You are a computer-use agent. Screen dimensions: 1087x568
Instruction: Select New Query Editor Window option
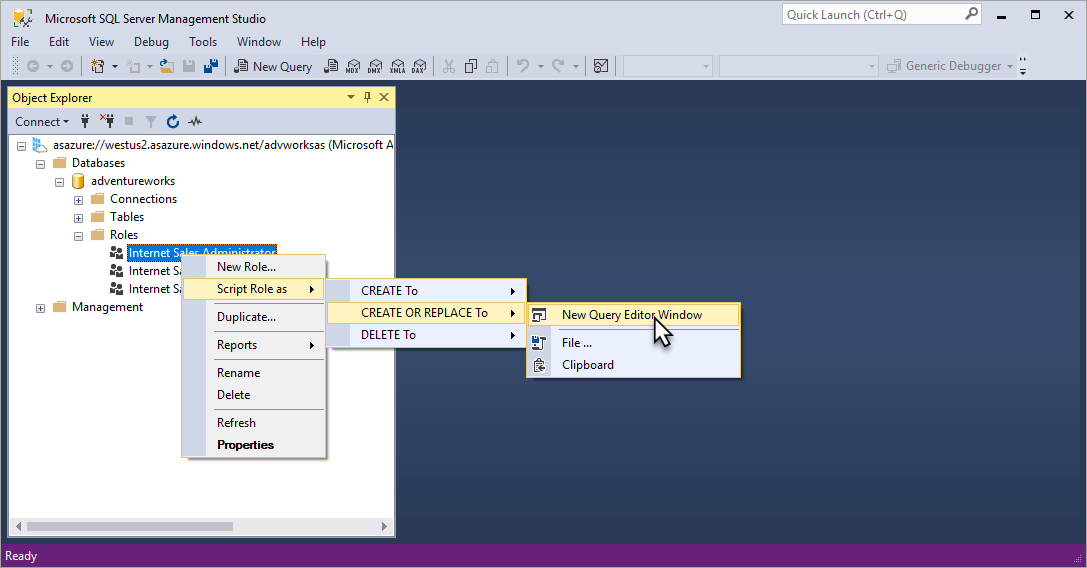click(x=631, y=315)
